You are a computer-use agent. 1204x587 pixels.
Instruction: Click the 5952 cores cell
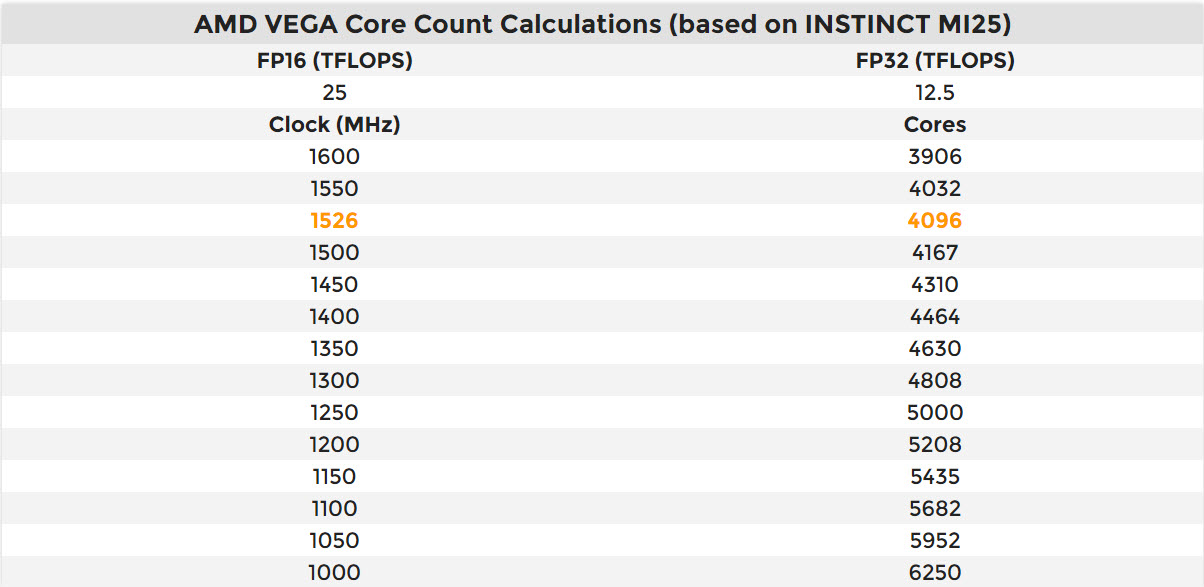pyautogui.click(x=935, y=541)
